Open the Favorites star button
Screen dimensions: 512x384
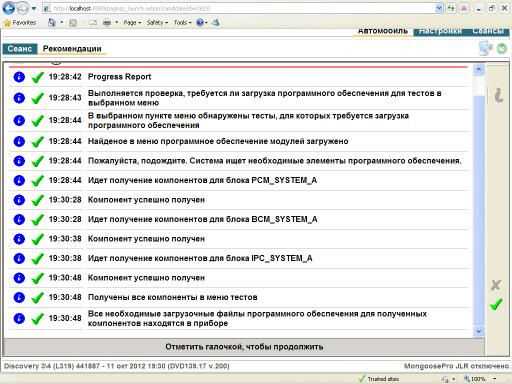click(20, 23)
